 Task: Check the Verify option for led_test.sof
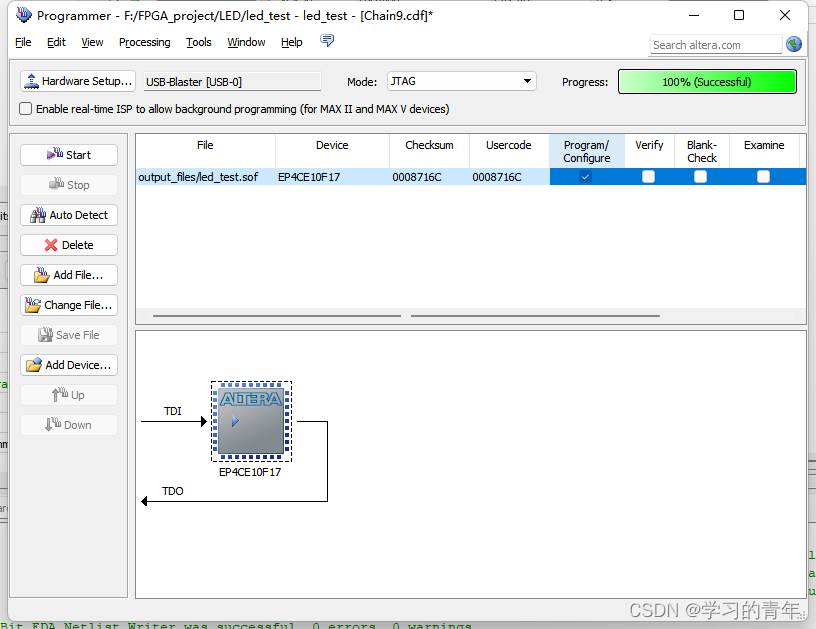pyautogui.click(x=648, y=176)
